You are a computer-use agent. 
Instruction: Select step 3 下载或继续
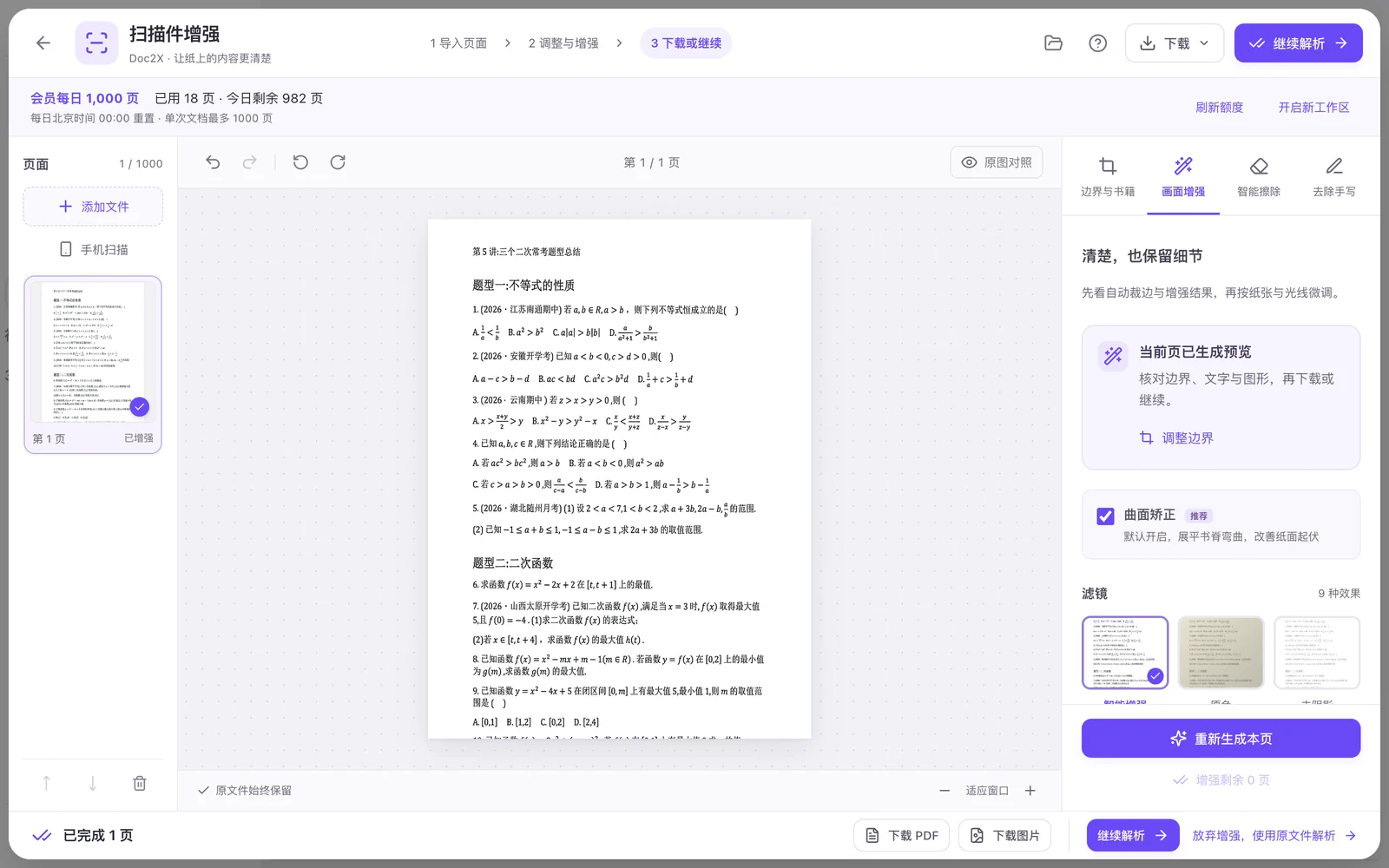686,43
